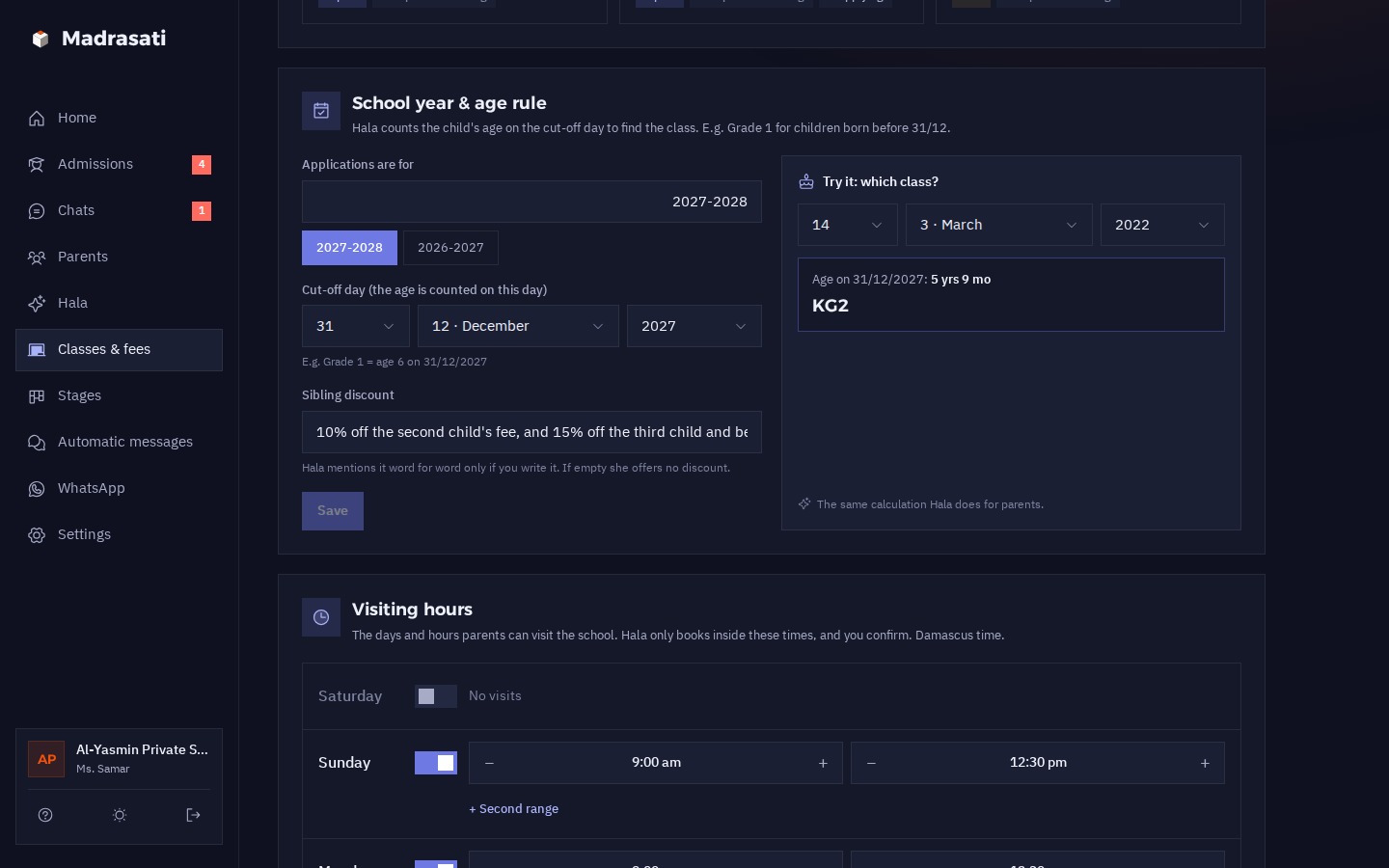Open the cut-off day 31 dropdown
This screenshot has height=868, width=1389.
pyautogui.click(x=356, y=326)
